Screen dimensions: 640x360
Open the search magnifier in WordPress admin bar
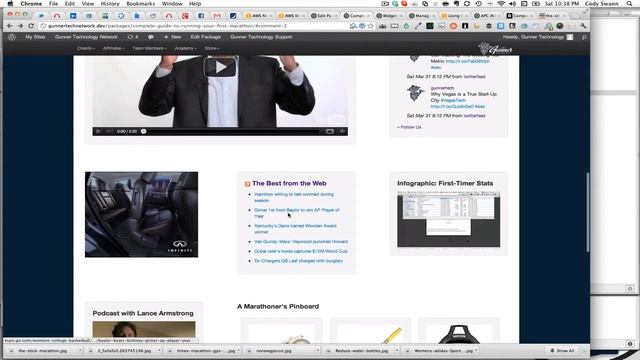(x=584, y=37)
